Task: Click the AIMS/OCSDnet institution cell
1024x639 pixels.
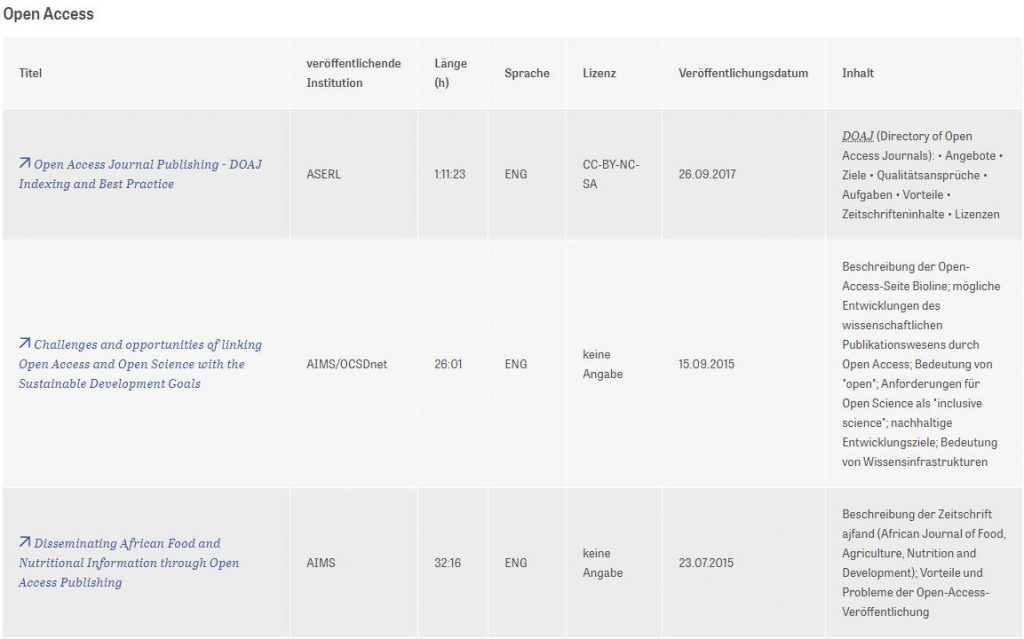Action: [x=346, y=364]
